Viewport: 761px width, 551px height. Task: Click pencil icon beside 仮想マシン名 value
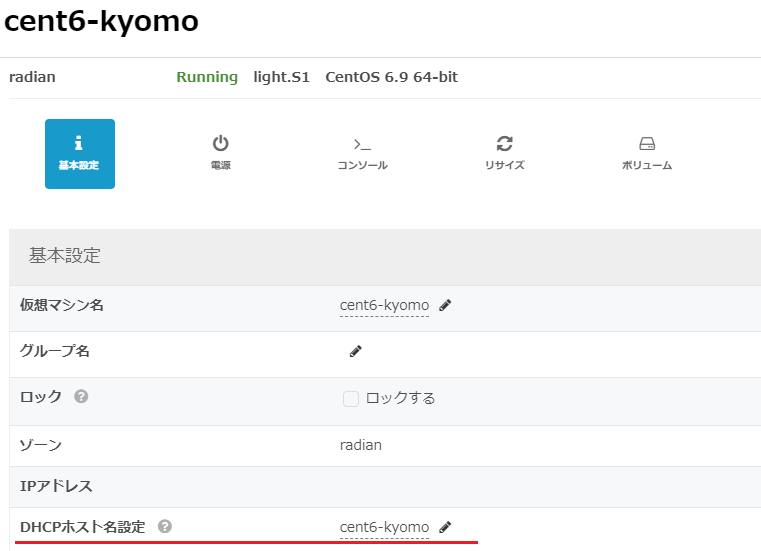click(445, 306)
